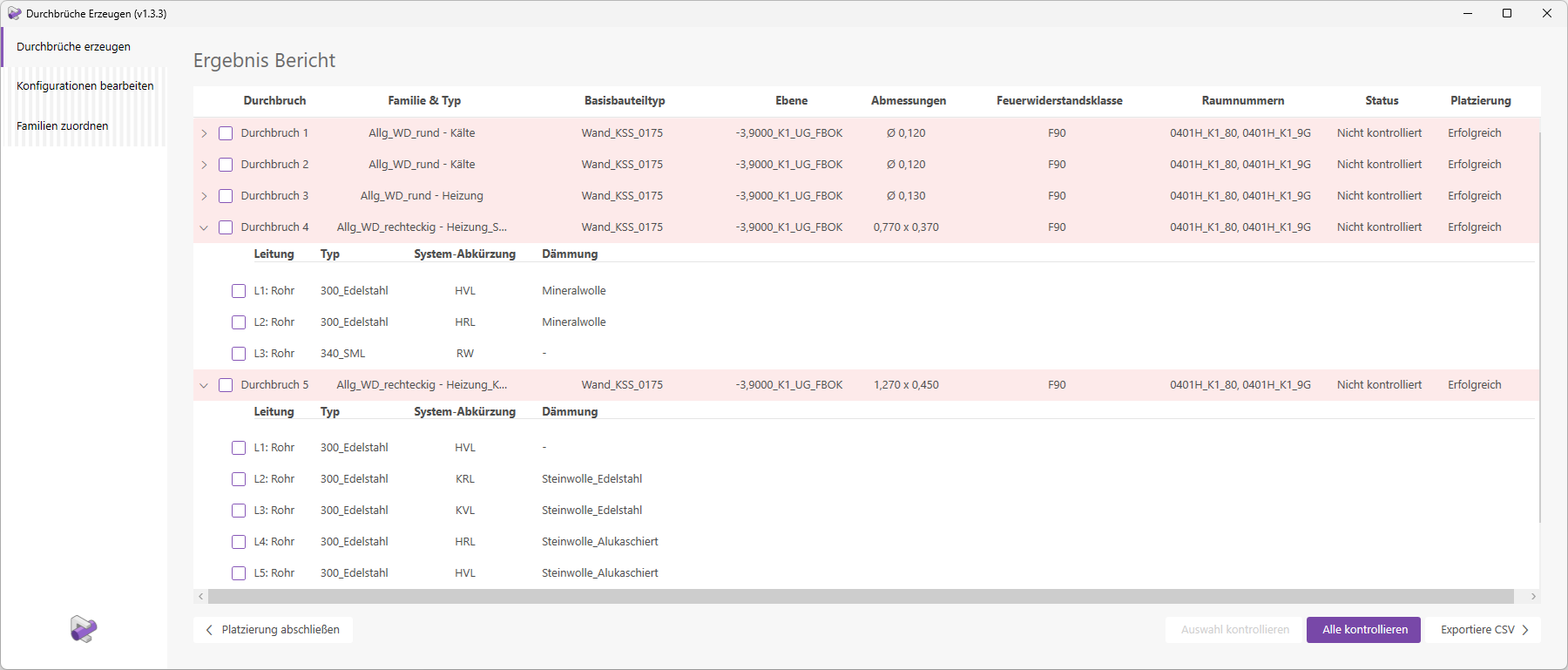Collapse the Durchbruch 5 pipe list

click(204, 385)
